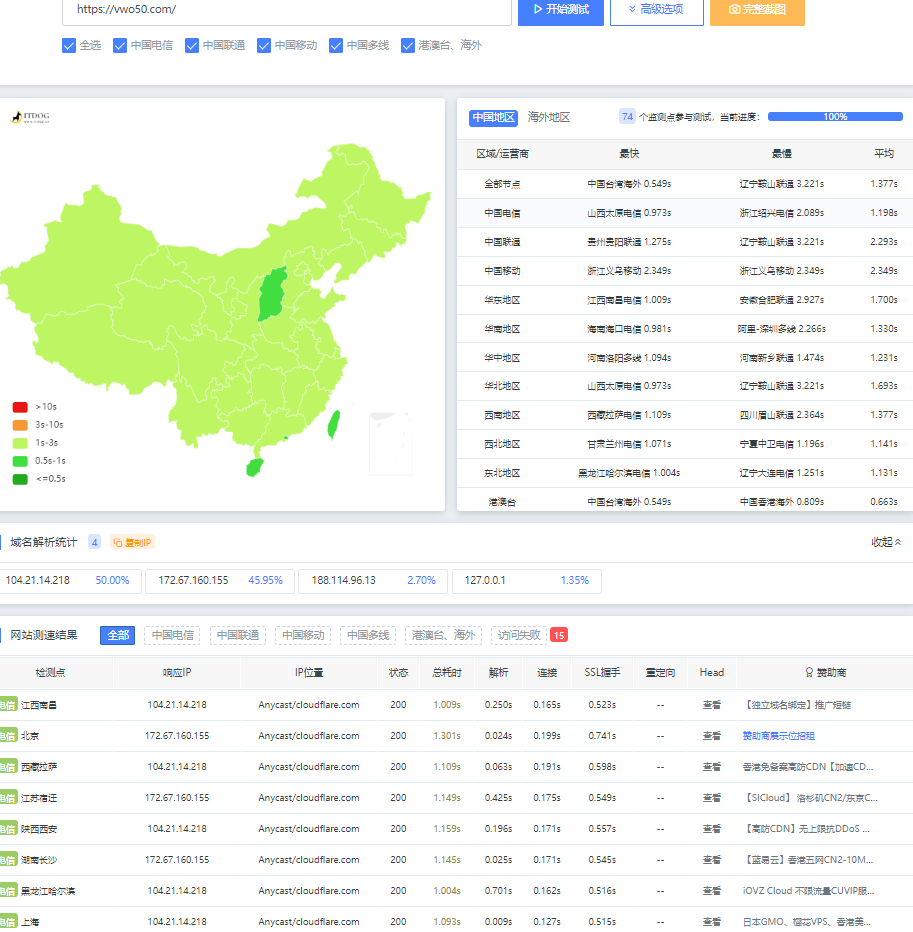Viewport: 913px width, 932px height.
Task: Click the red 15 failure count badge
Action: pos(559,635)
